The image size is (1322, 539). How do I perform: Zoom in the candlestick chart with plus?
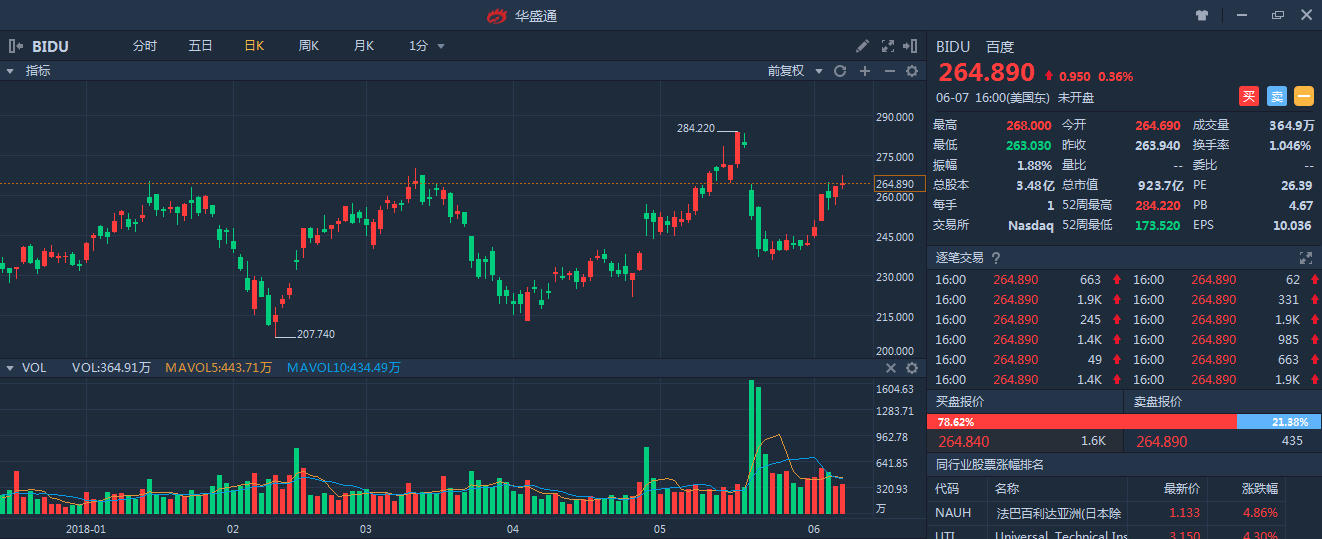point(865,71)
